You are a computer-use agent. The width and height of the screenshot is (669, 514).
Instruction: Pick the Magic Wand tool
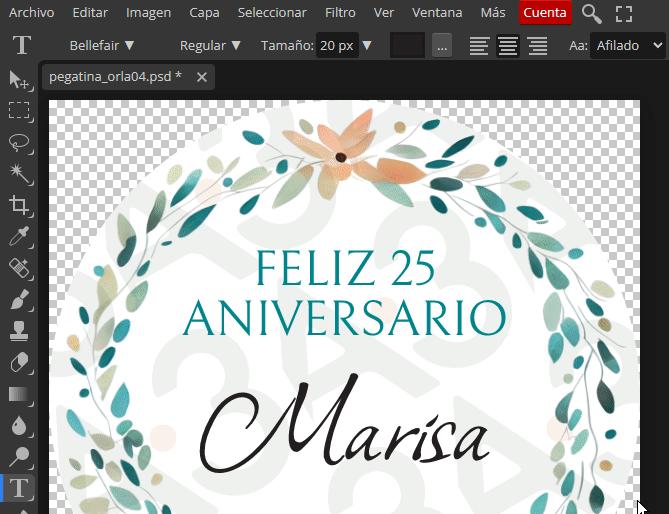(19, 174)
